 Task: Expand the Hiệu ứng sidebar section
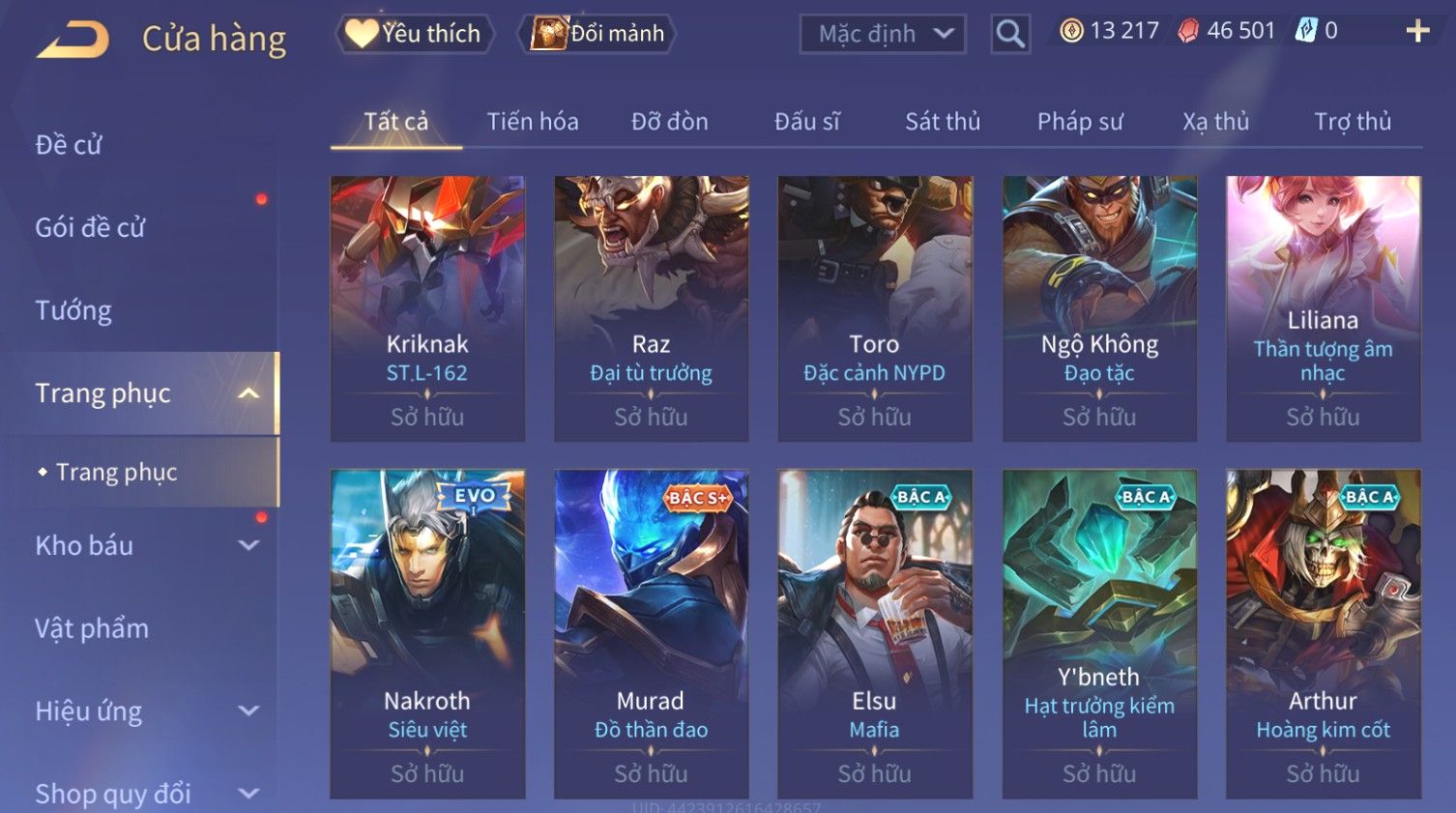(x=248, y=711)
